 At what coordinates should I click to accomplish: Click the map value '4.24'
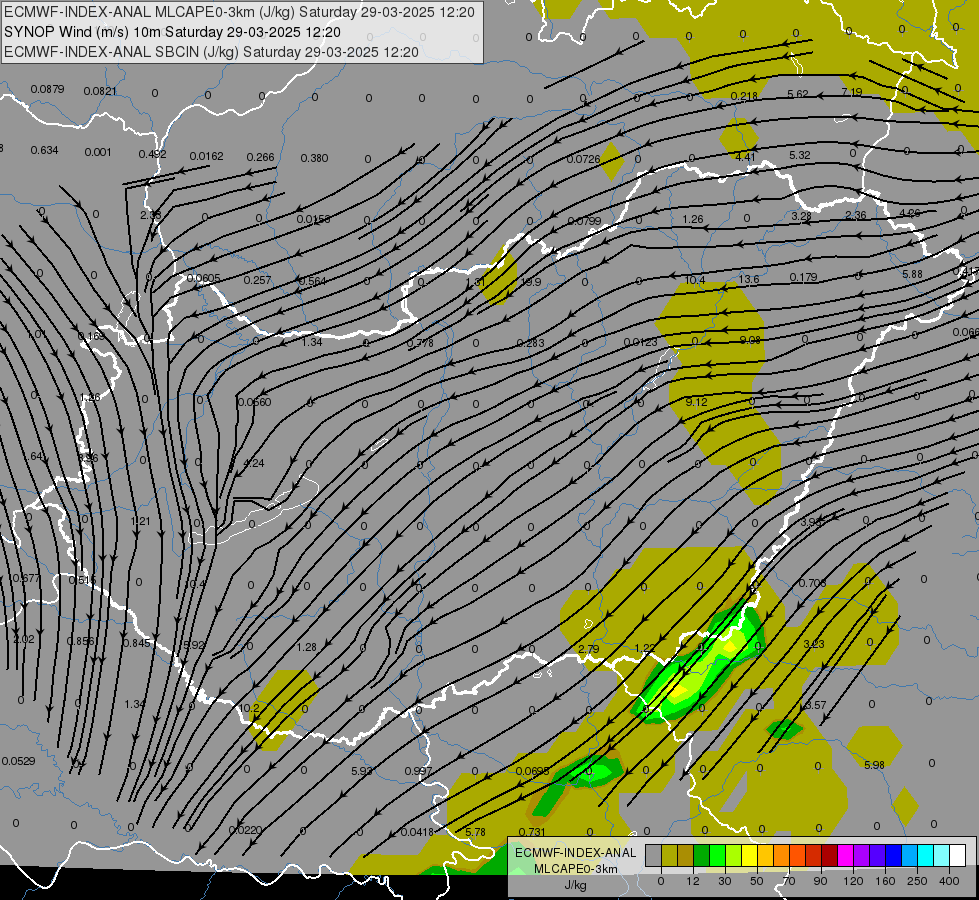tap(253, 463)
